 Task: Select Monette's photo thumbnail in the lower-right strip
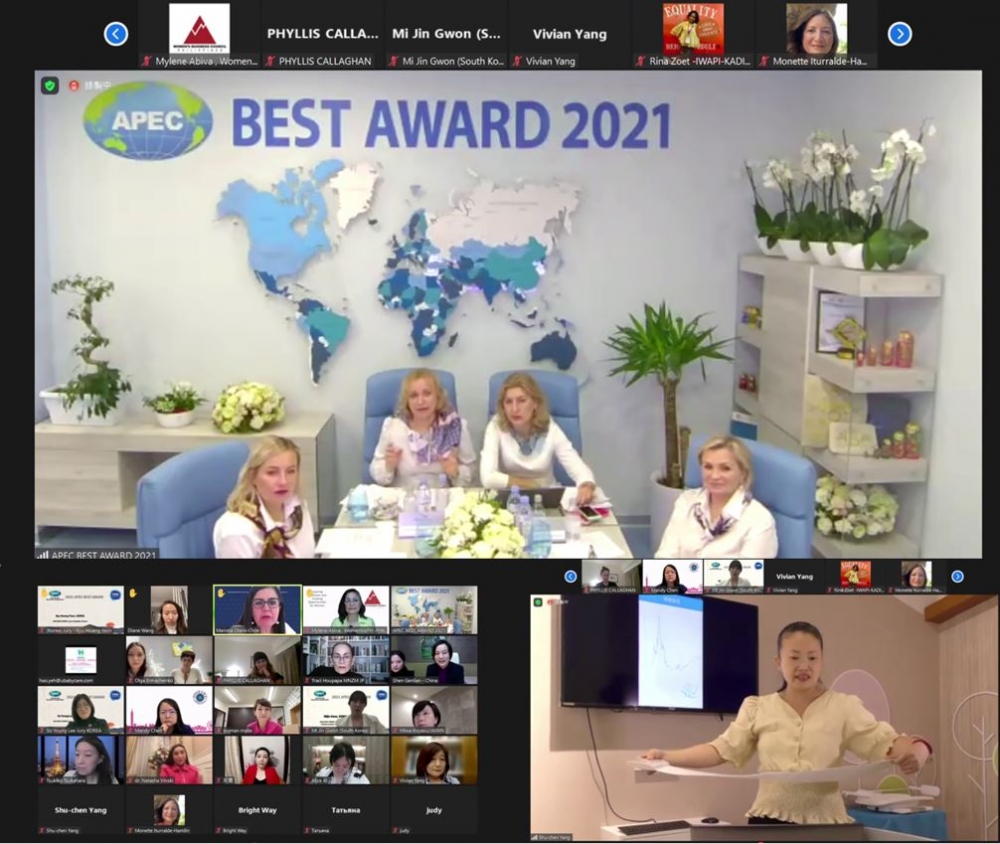point(917,577)
